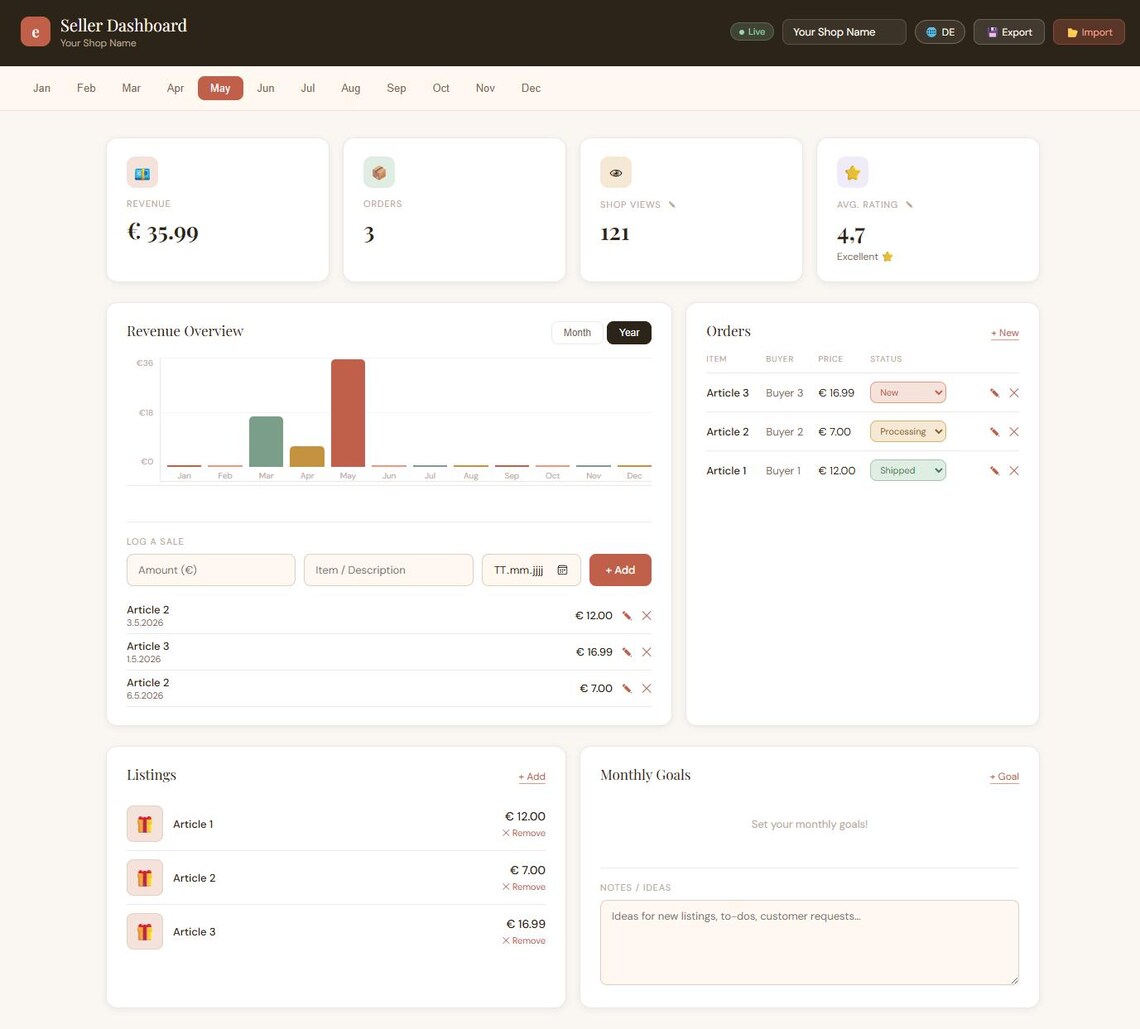
Task: Toggle the Live status badge
Action: [x=752, y=32]
